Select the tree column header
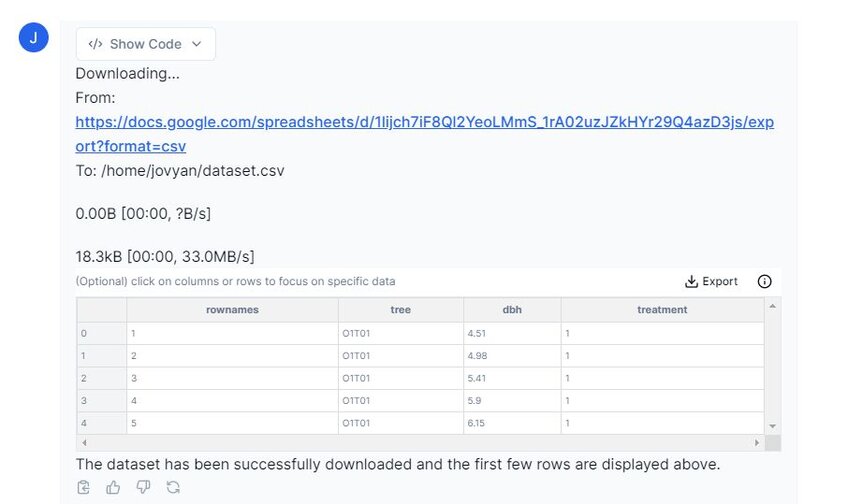Image resolution: width=848 pixels, height=504 pixels. coord(401,310)
